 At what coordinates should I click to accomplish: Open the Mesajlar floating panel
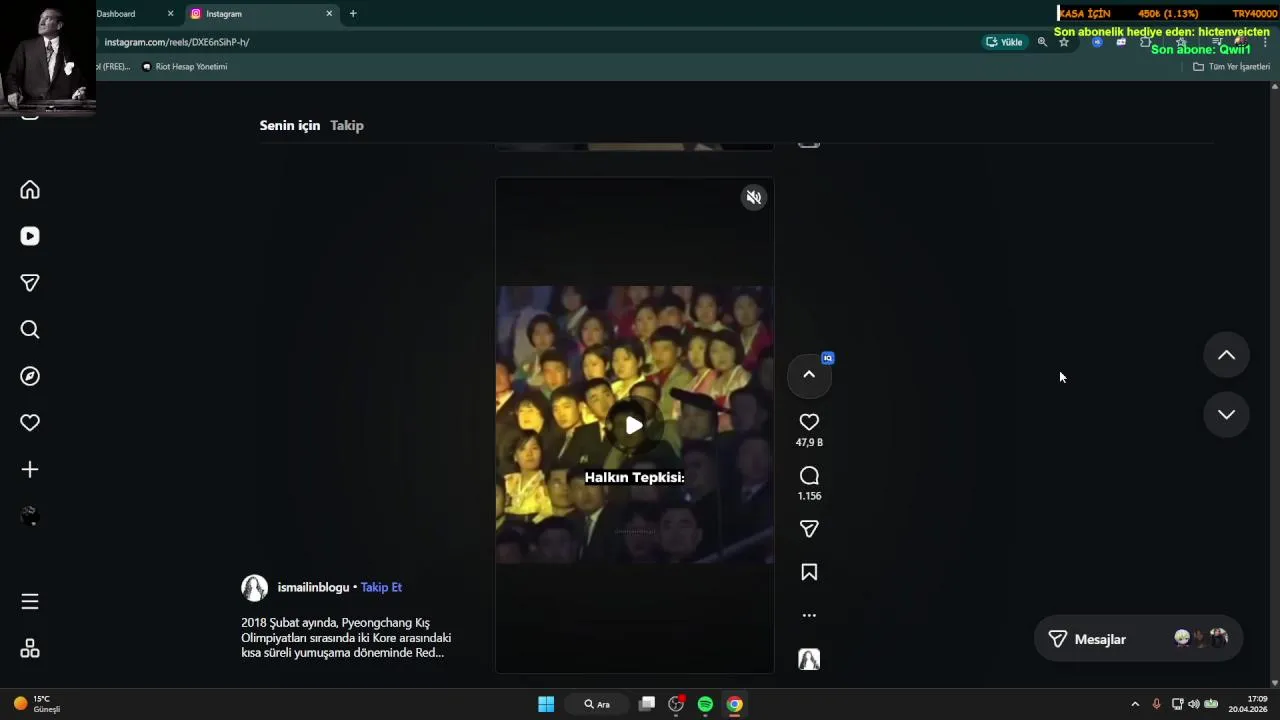tap(1138, 639)
